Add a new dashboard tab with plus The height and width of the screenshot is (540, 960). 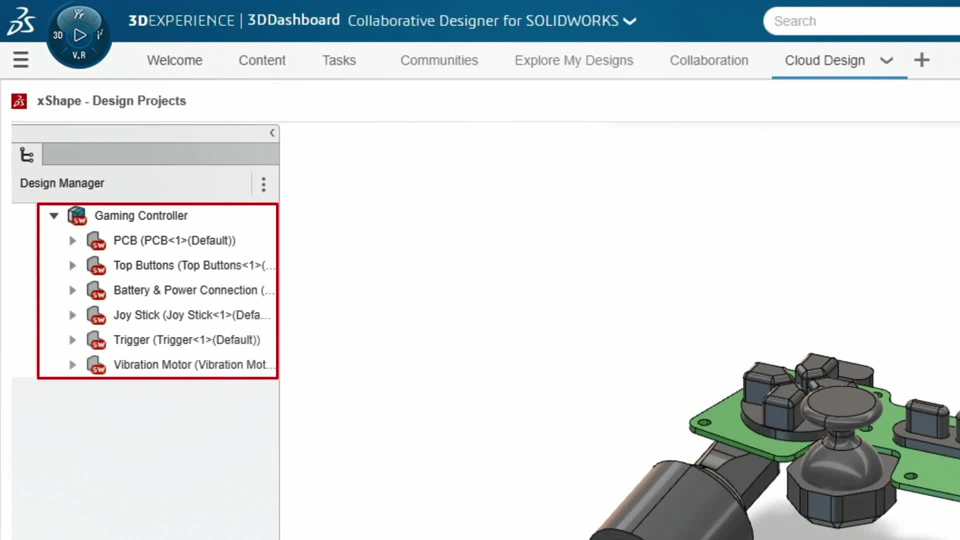(x=921, y=60)
